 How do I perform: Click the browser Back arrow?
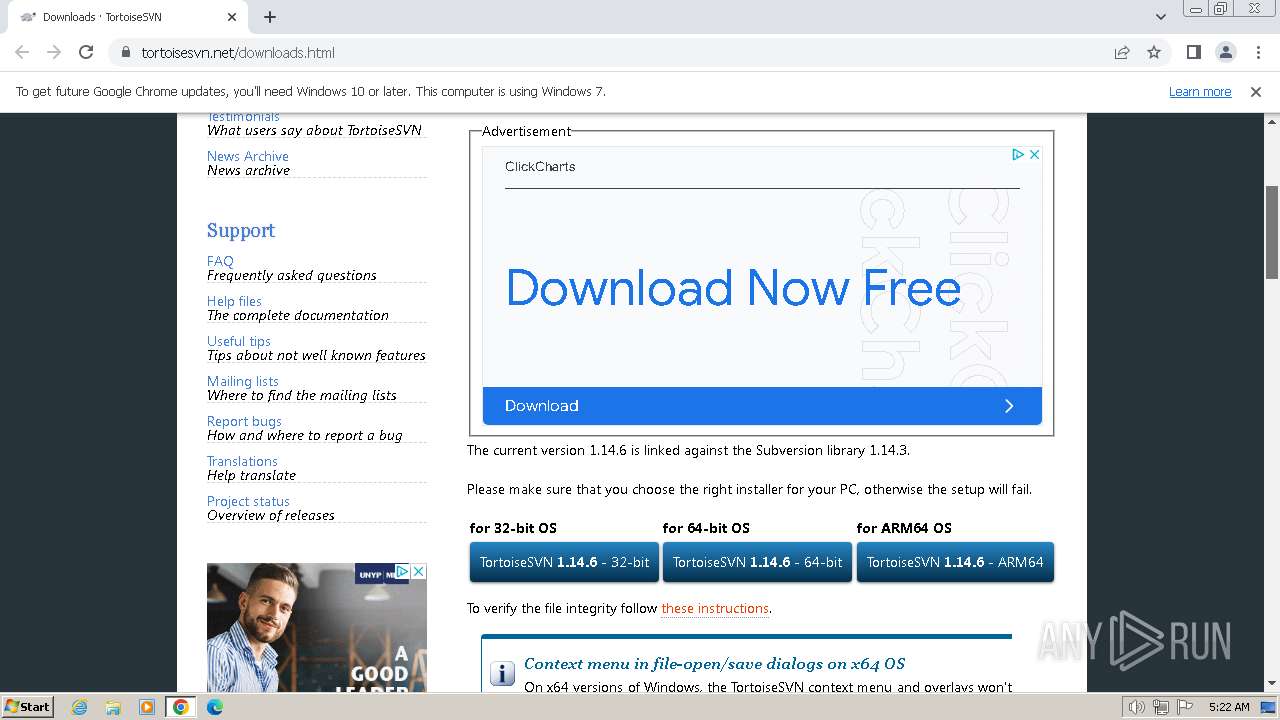(22, 52)
